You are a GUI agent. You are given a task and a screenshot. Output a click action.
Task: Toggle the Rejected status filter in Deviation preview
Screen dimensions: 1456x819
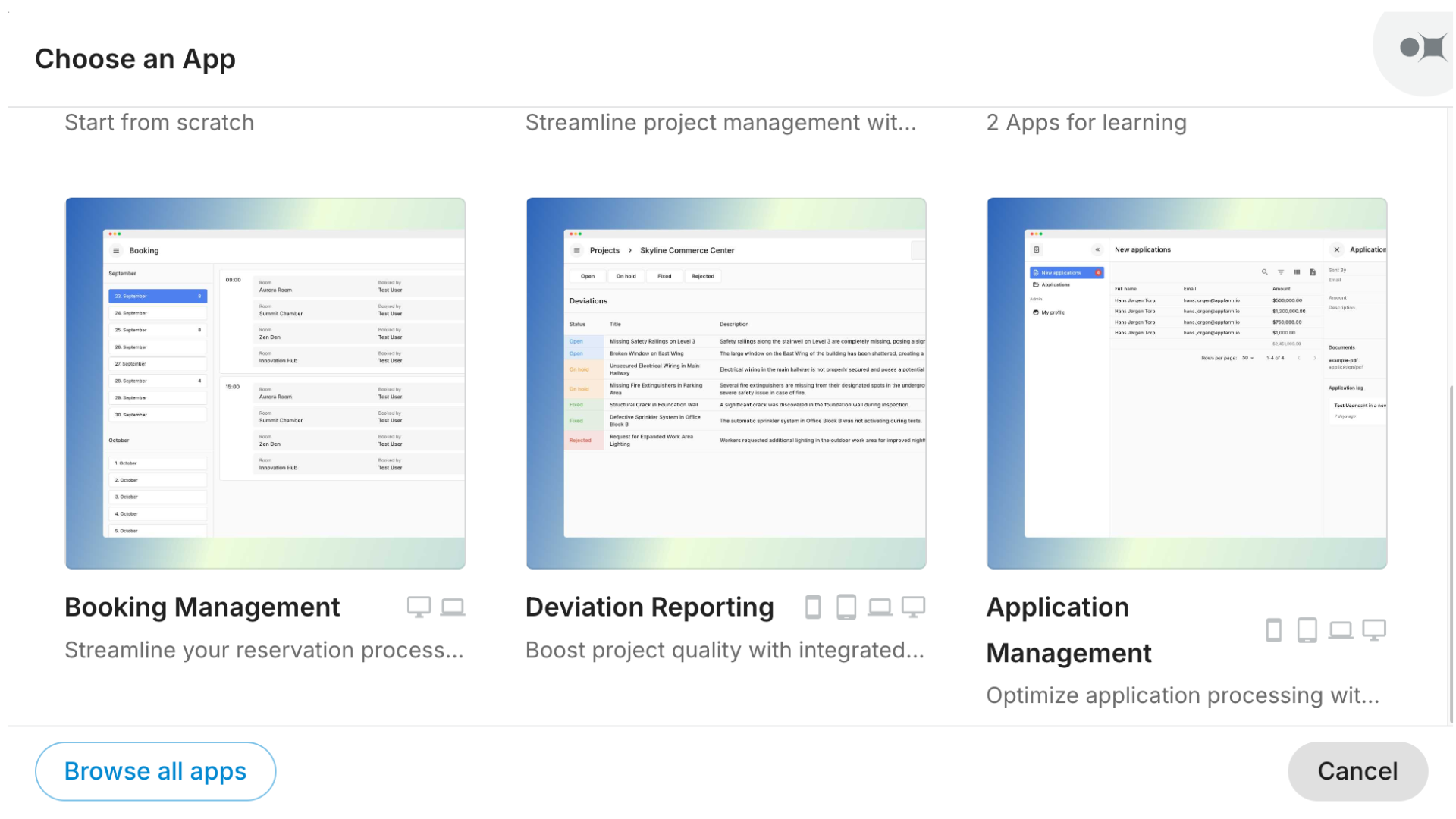point(703,276)
